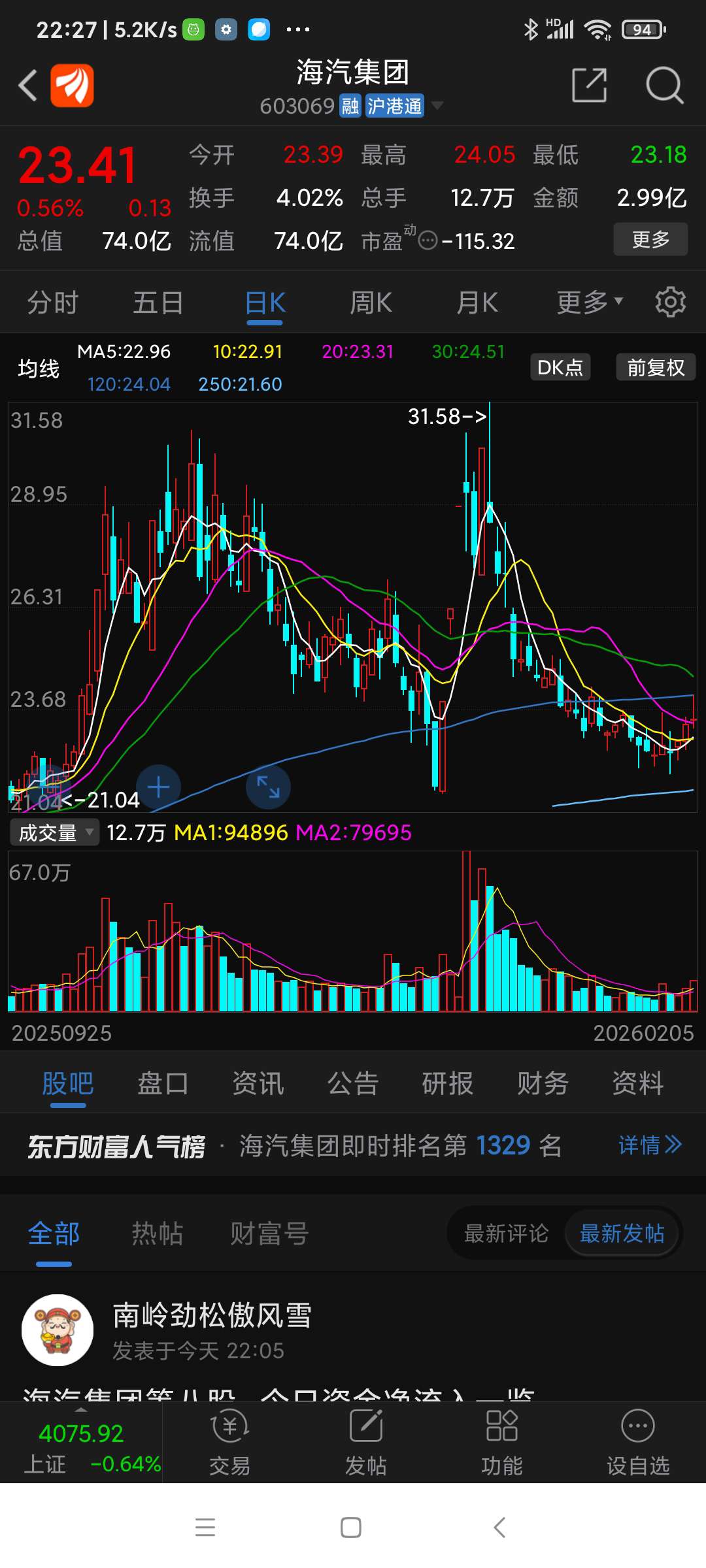Tap the plus zoom button on chart
This screenshot has height=1568, width=706.
pyautogui.click(x=158, y=787)
